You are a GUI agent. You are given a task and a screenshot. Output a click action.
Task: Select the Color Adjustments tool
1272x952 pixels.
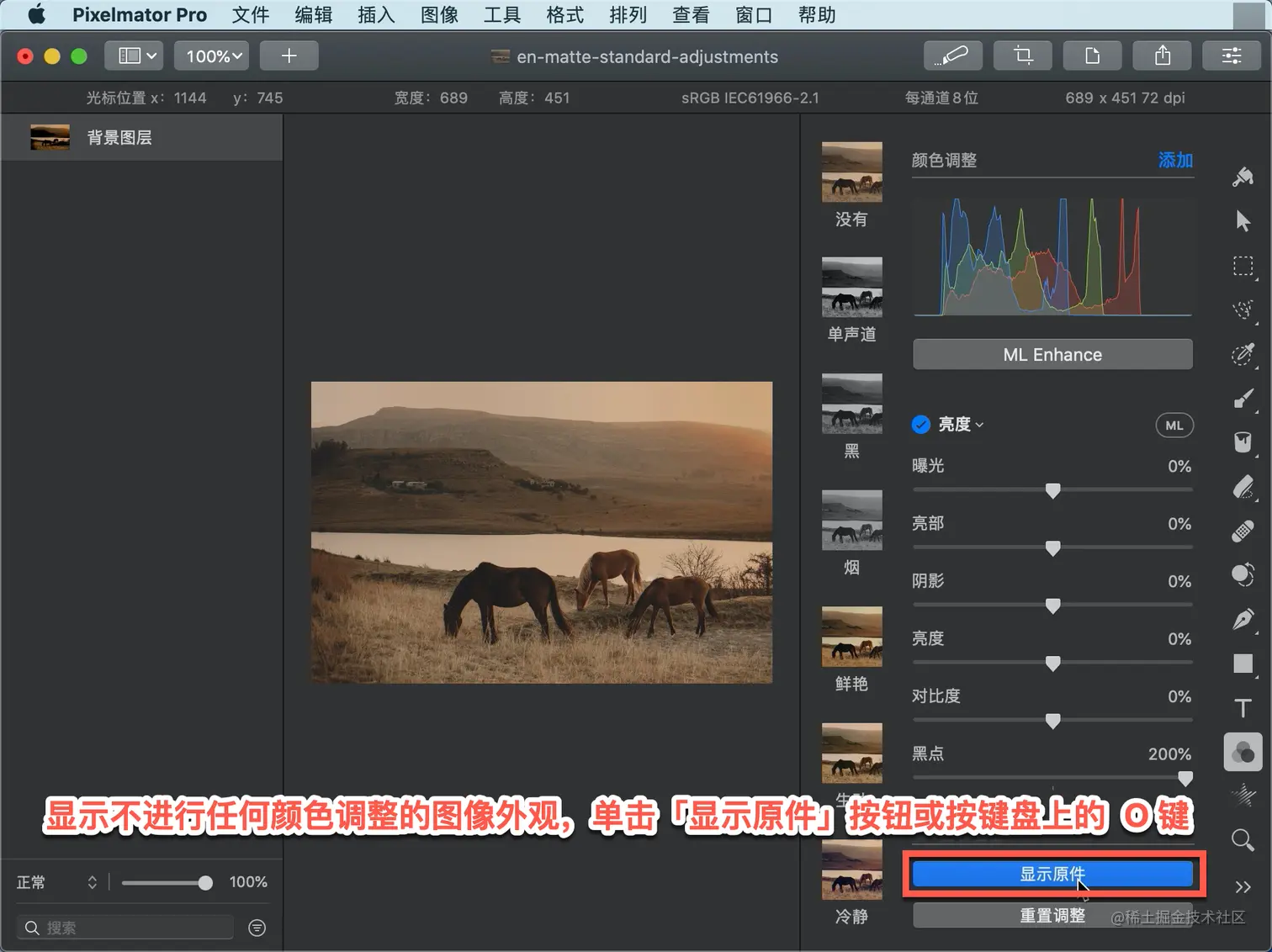[x=1243, y=753]
